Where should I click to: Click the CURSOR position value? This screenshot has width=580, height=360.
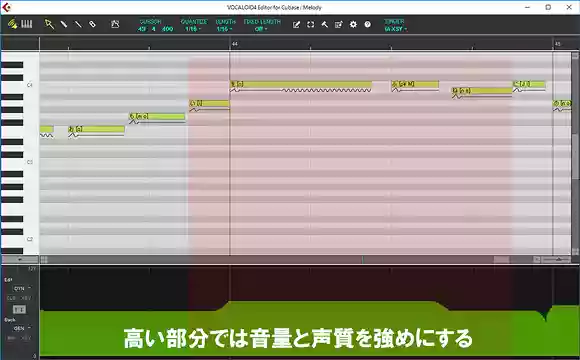(155, 29)
